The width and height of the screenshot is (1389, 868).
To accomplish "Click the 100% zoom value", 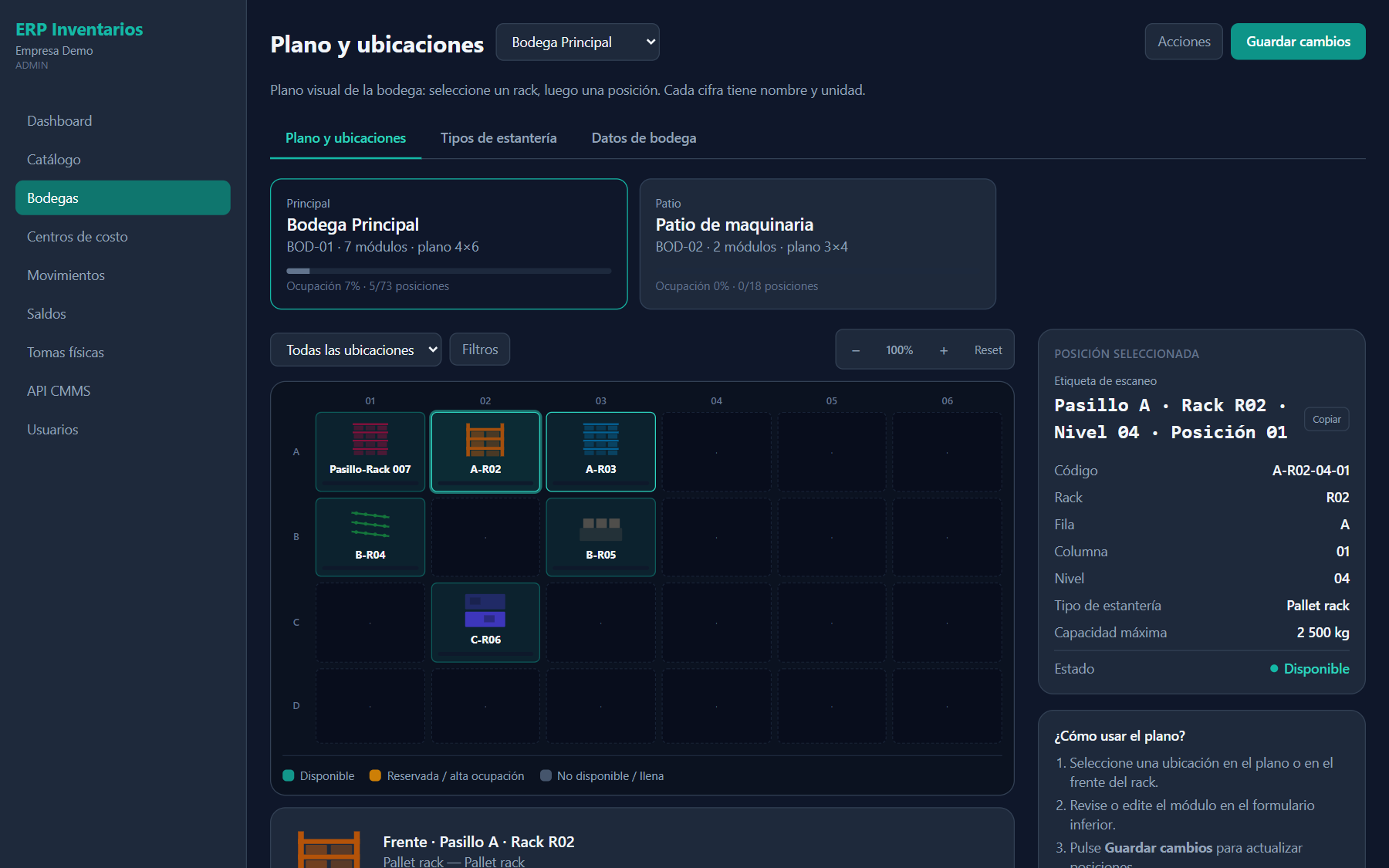I will (900, 350).
